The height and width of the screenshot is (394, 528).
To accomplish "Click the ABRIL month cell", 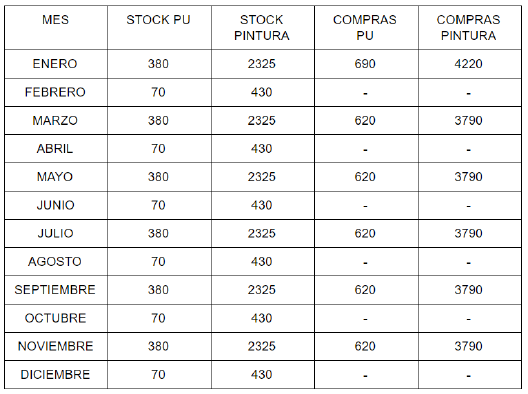I will tap(55, 149).
